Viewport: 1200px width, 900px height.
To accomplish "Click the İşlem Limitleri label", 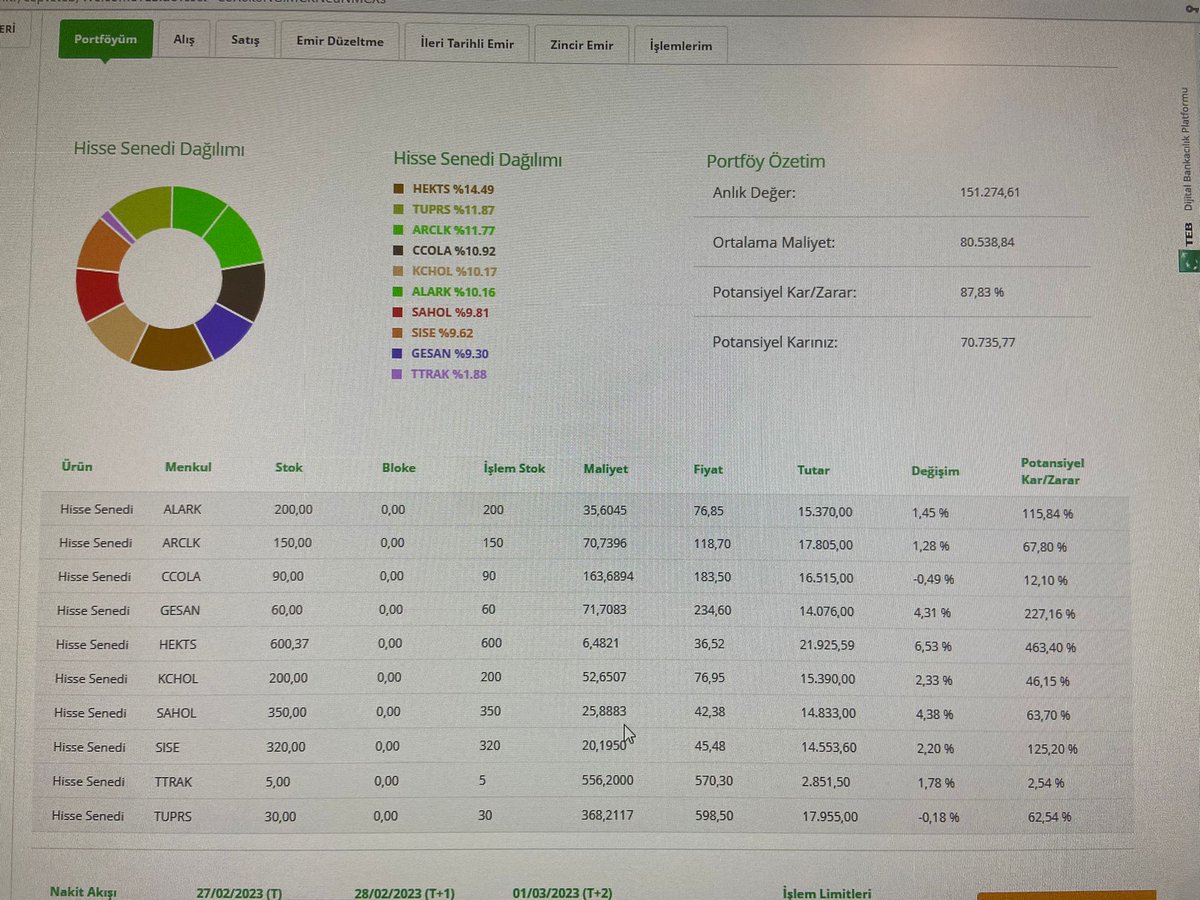I will coord(827,893).
